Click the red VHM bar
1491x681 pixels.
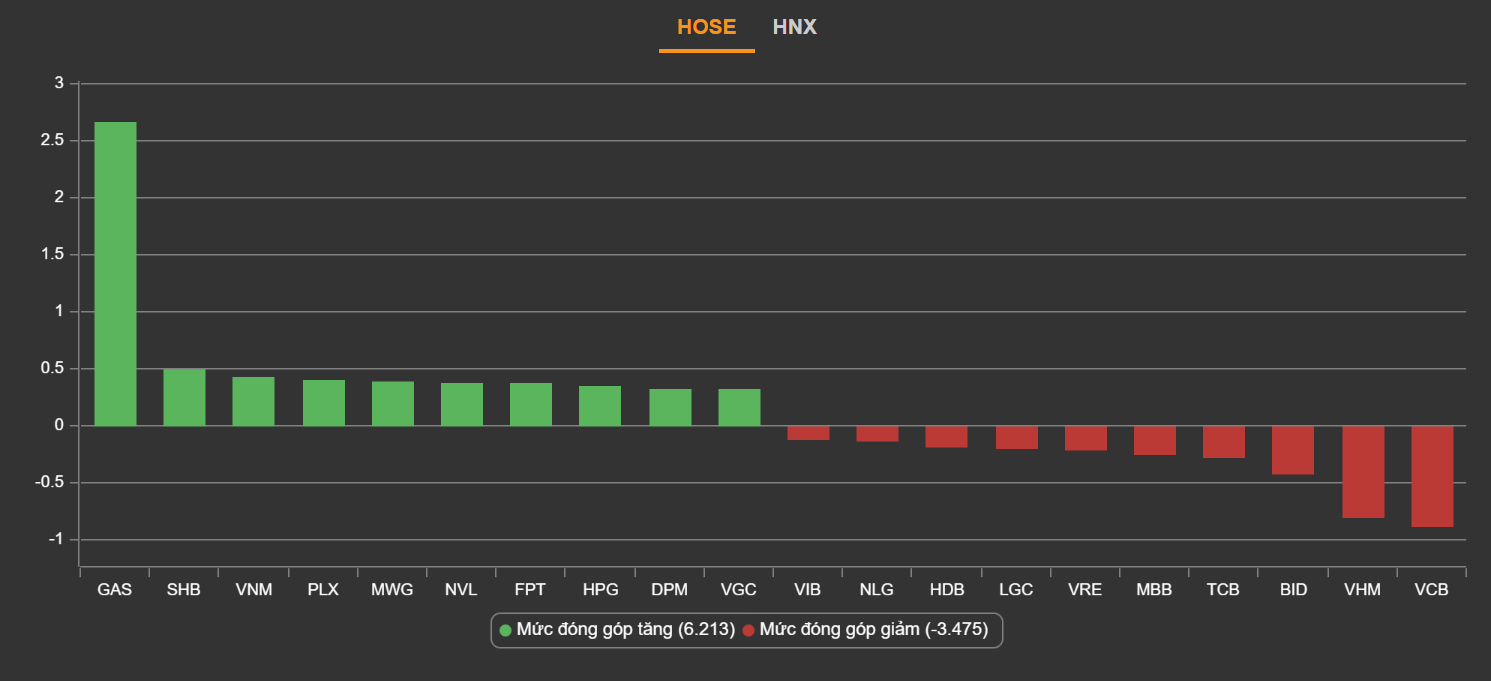point(1362,472)
